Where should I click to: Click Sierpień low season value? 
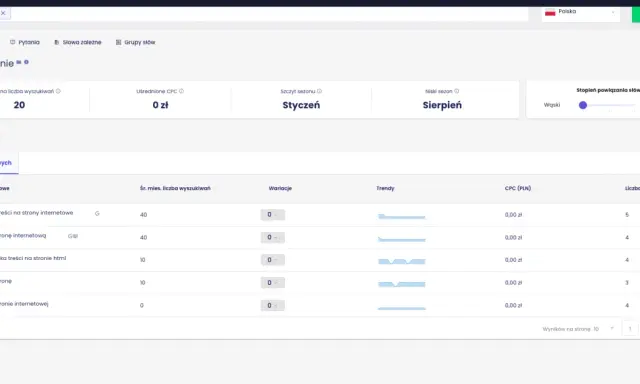click(442, 105)
